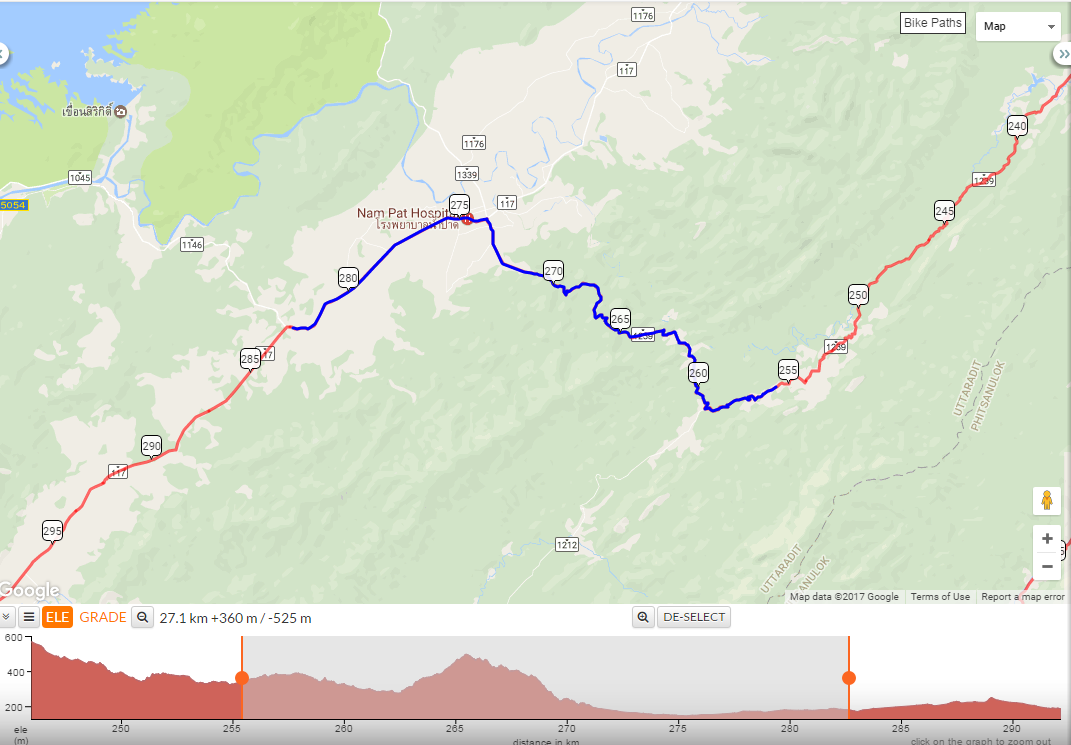Click the DE-SELECT button
1071x745 pixels.
click(x=693, y=617)
